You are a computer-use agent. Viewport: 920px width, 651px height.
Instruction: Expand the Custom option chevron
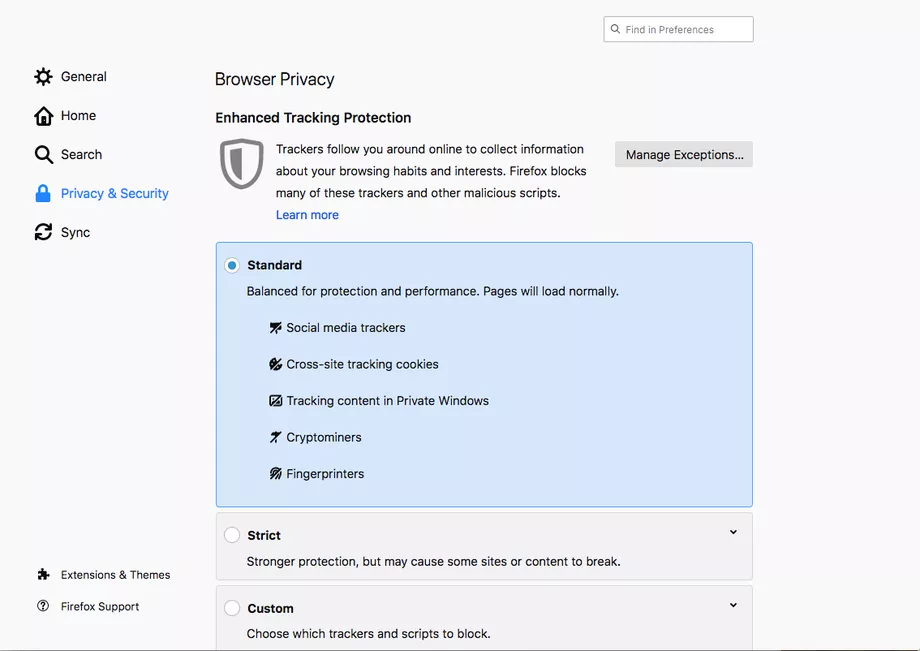(x=733, y=606)
